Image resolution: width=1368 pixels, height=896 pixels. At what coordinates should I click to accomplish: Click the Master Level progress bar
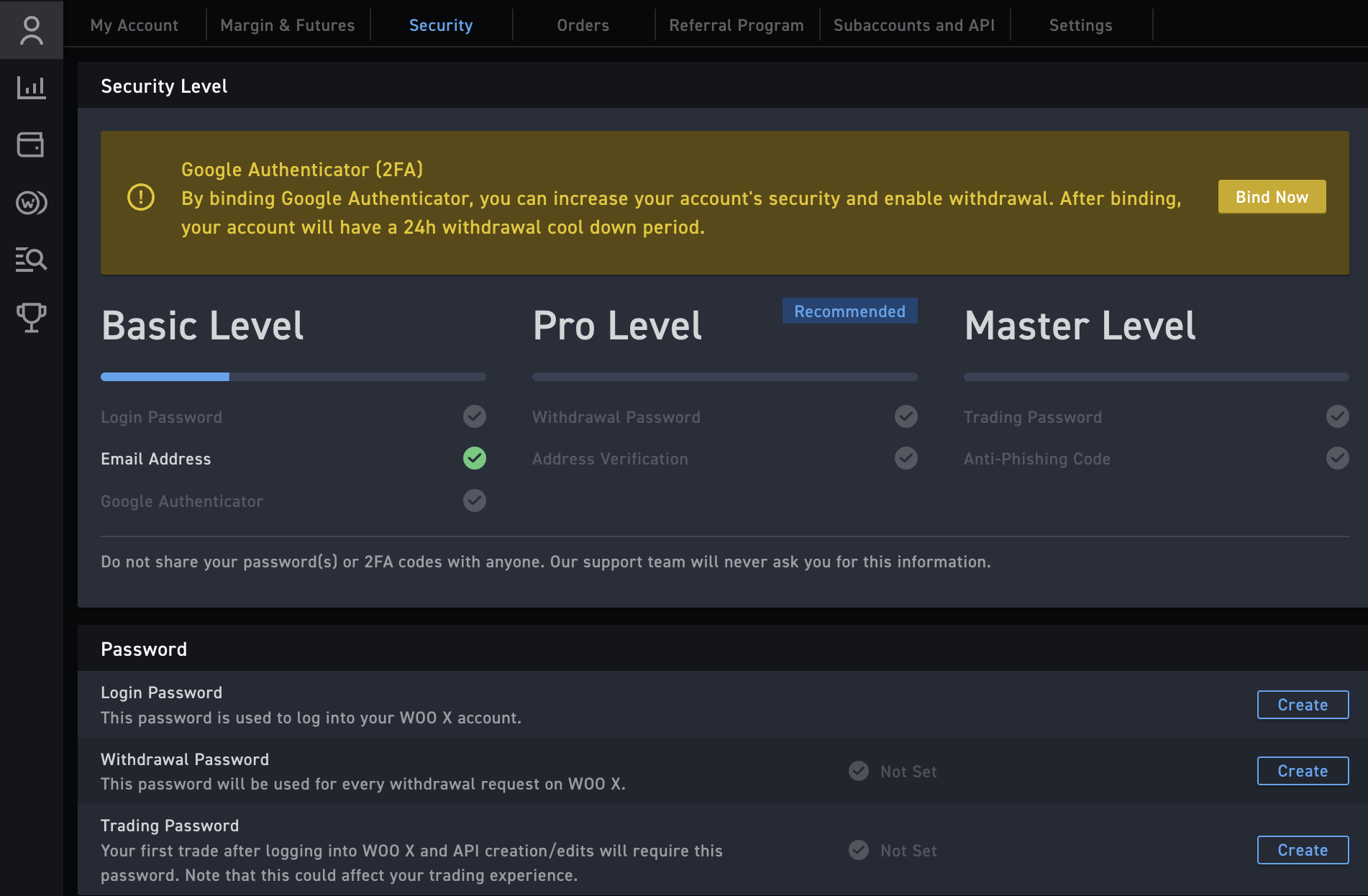(x=1157, y=377)
